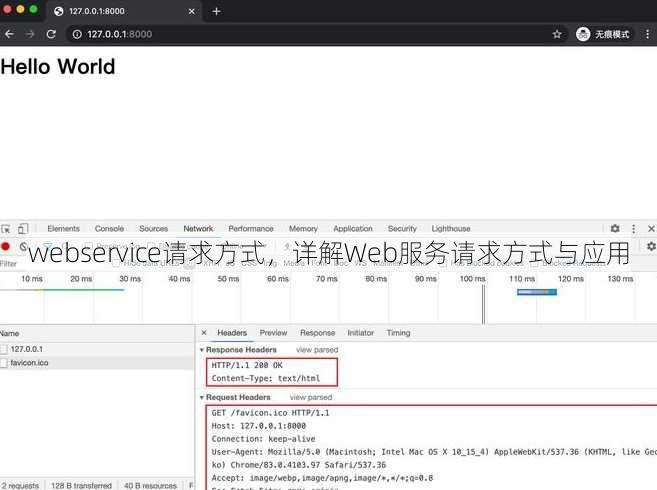This screenshot has height=490, width=657.
Task: Close the DevTools panel
Action: click(x=651, y=228)
